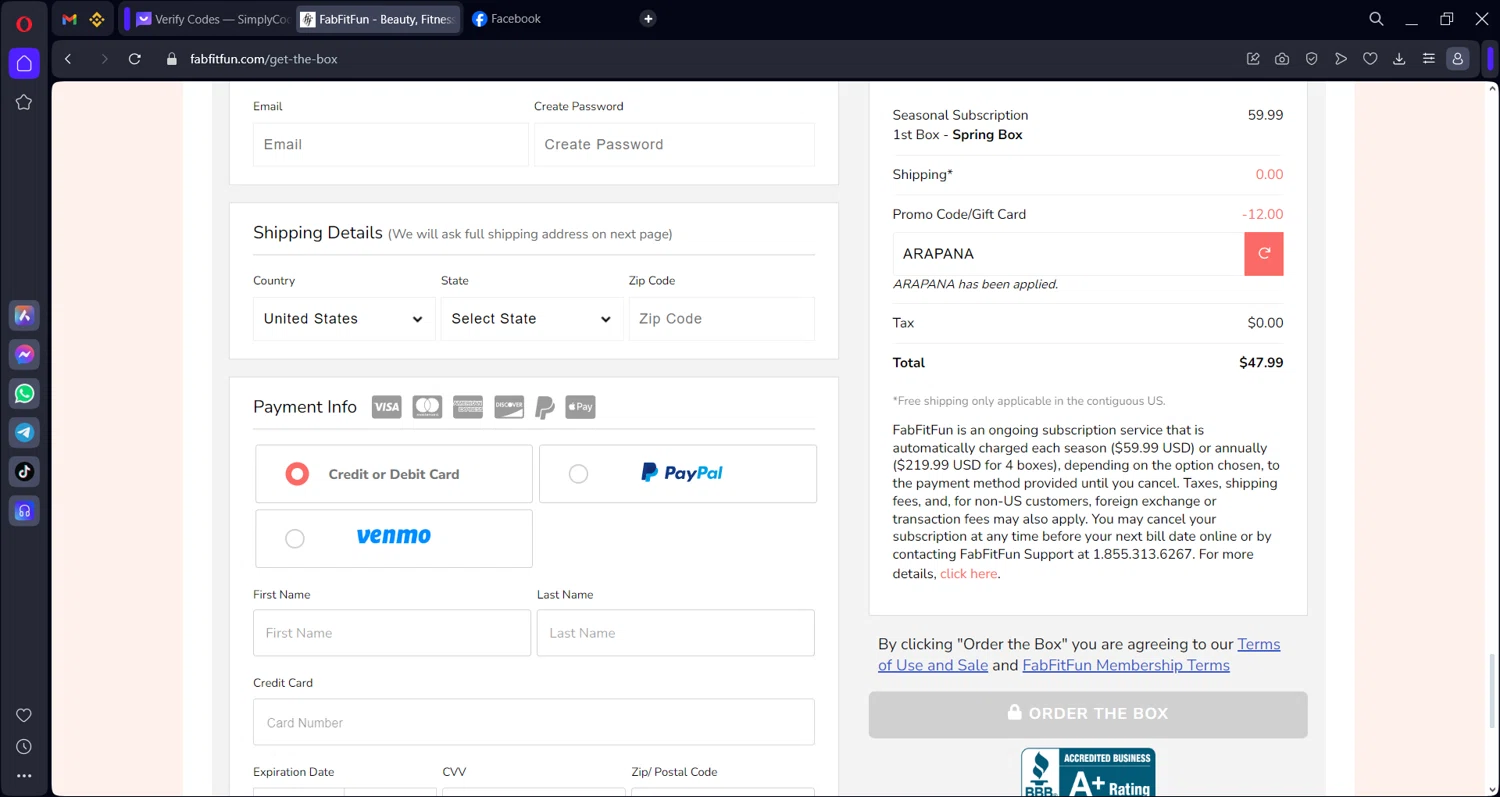
Task: Click the Total amount $47.99
Action: (x=1261, y=363)
